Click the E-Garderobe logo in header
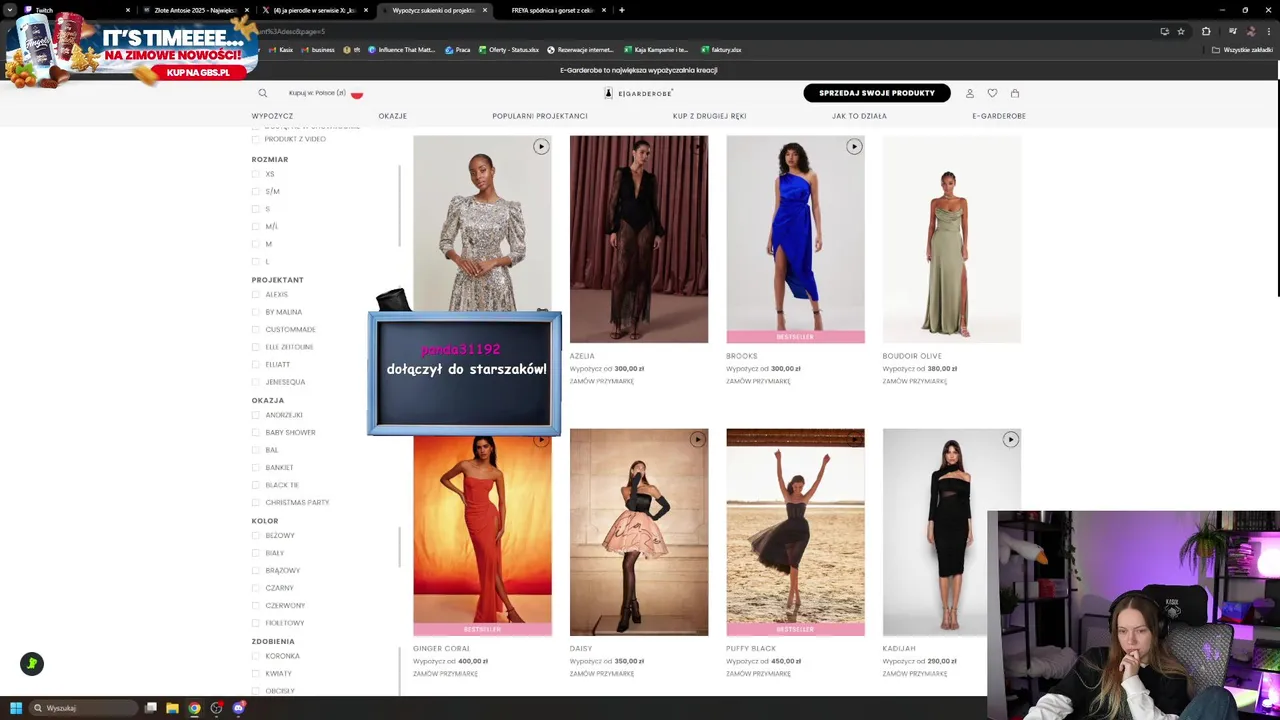Viewport: 1280px width, 720px height. (638, 93)
